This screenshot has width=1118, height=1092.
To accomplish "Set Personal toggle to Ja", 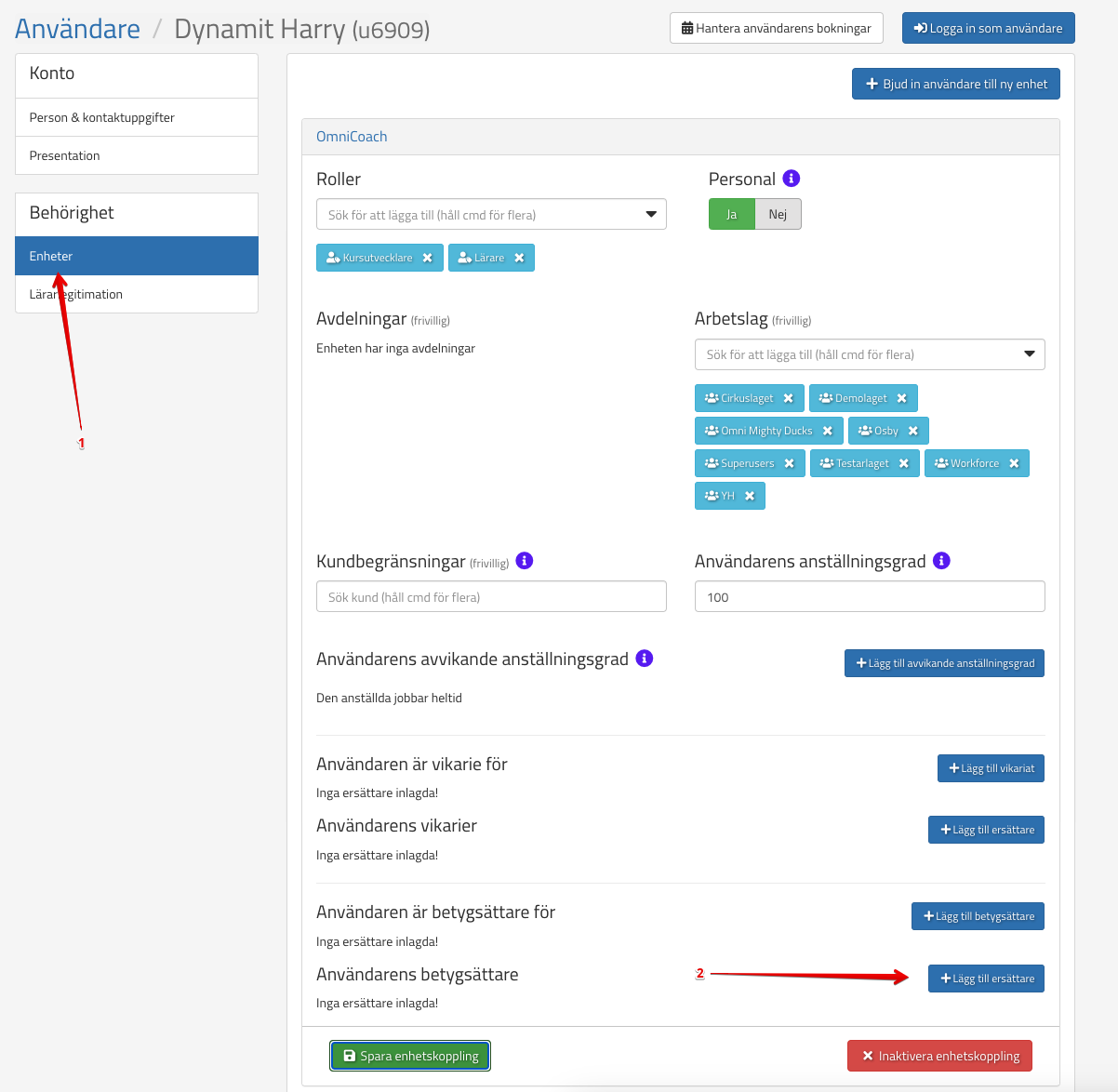I will [x=731, y=214].
